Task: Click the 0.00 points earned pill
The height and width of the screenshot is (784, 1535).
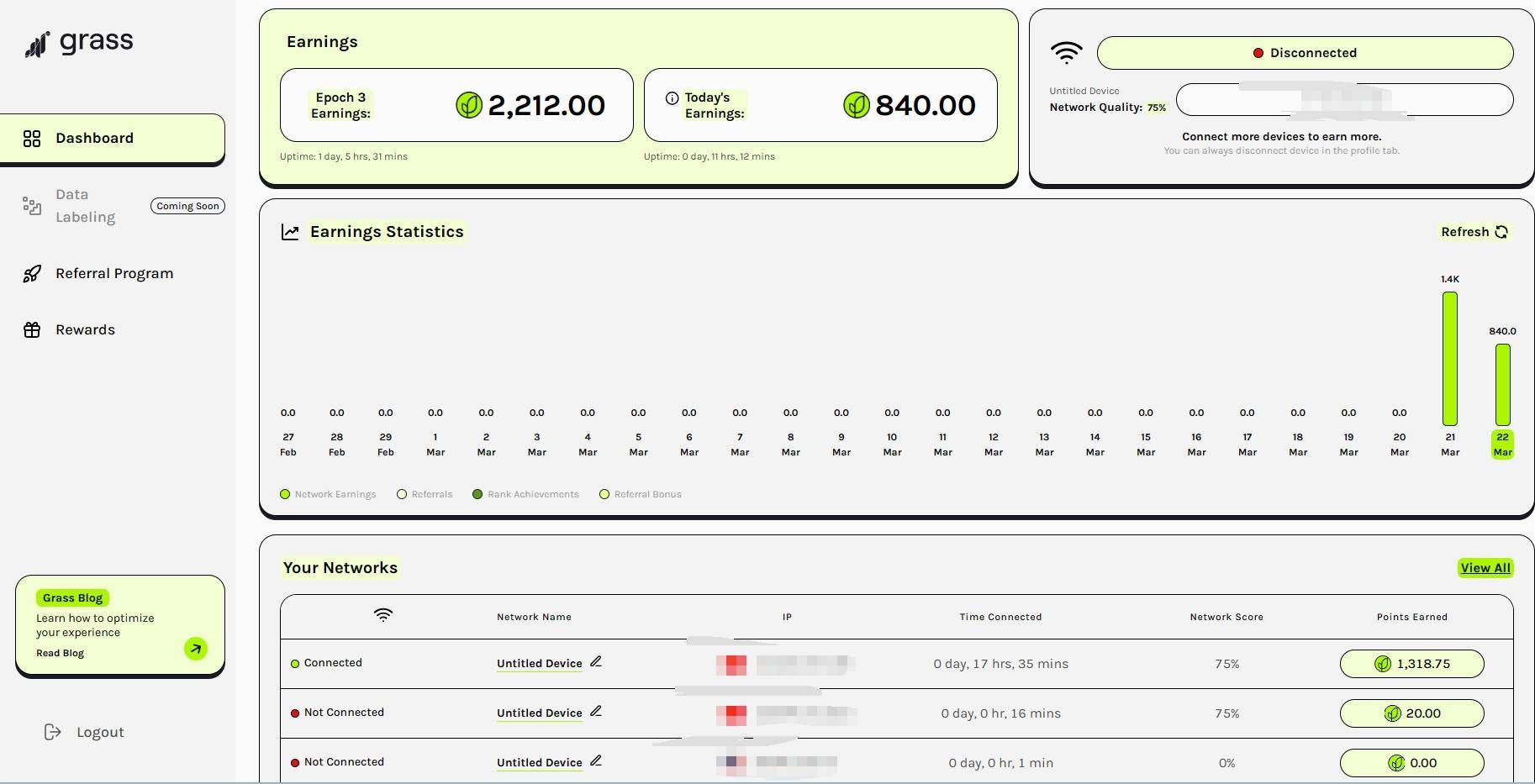Action: click(x=1412, y=763)
